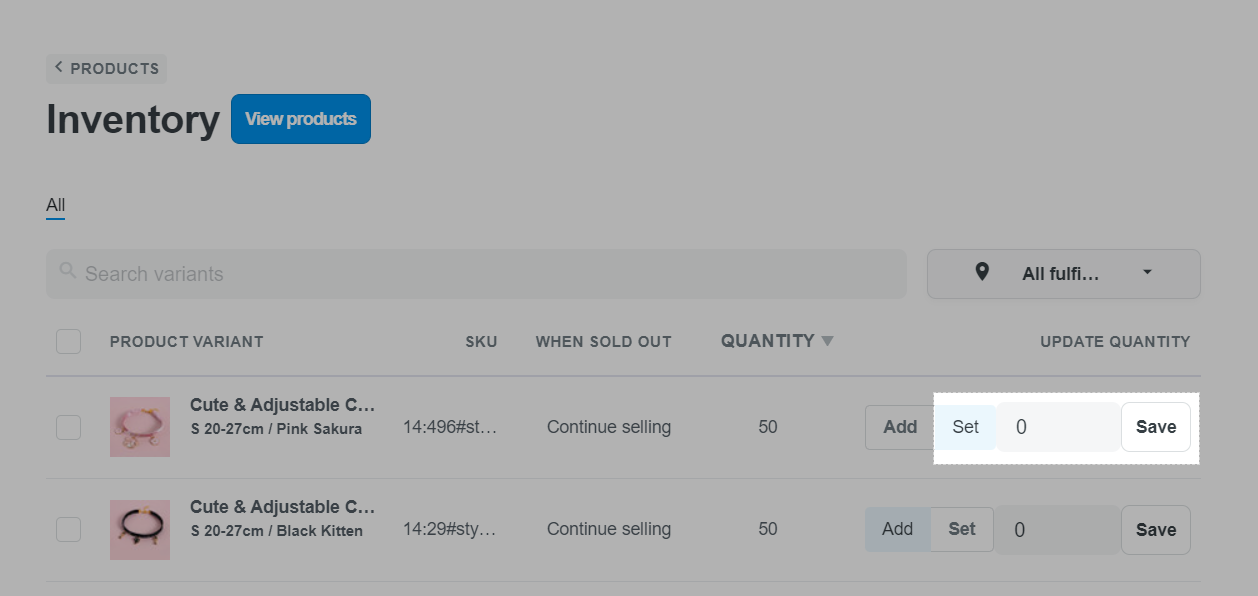Check the Pink Sakura variant checkbox
The height and width of the screenshot is (596, 1258).
tap(68, 427)
